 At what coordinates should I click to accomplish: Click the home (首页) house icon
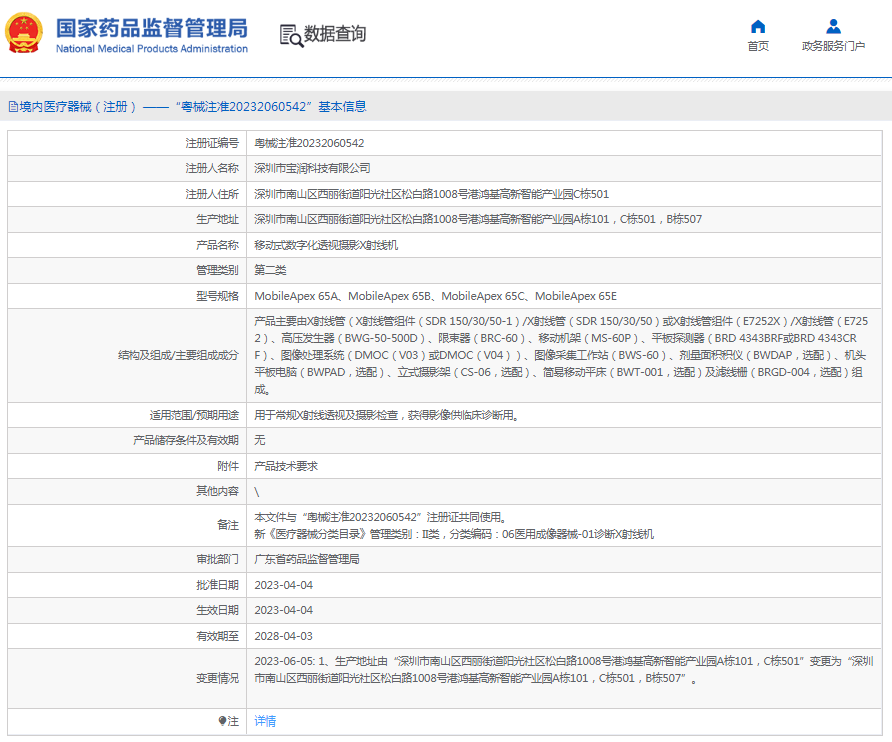click(758, 26)
